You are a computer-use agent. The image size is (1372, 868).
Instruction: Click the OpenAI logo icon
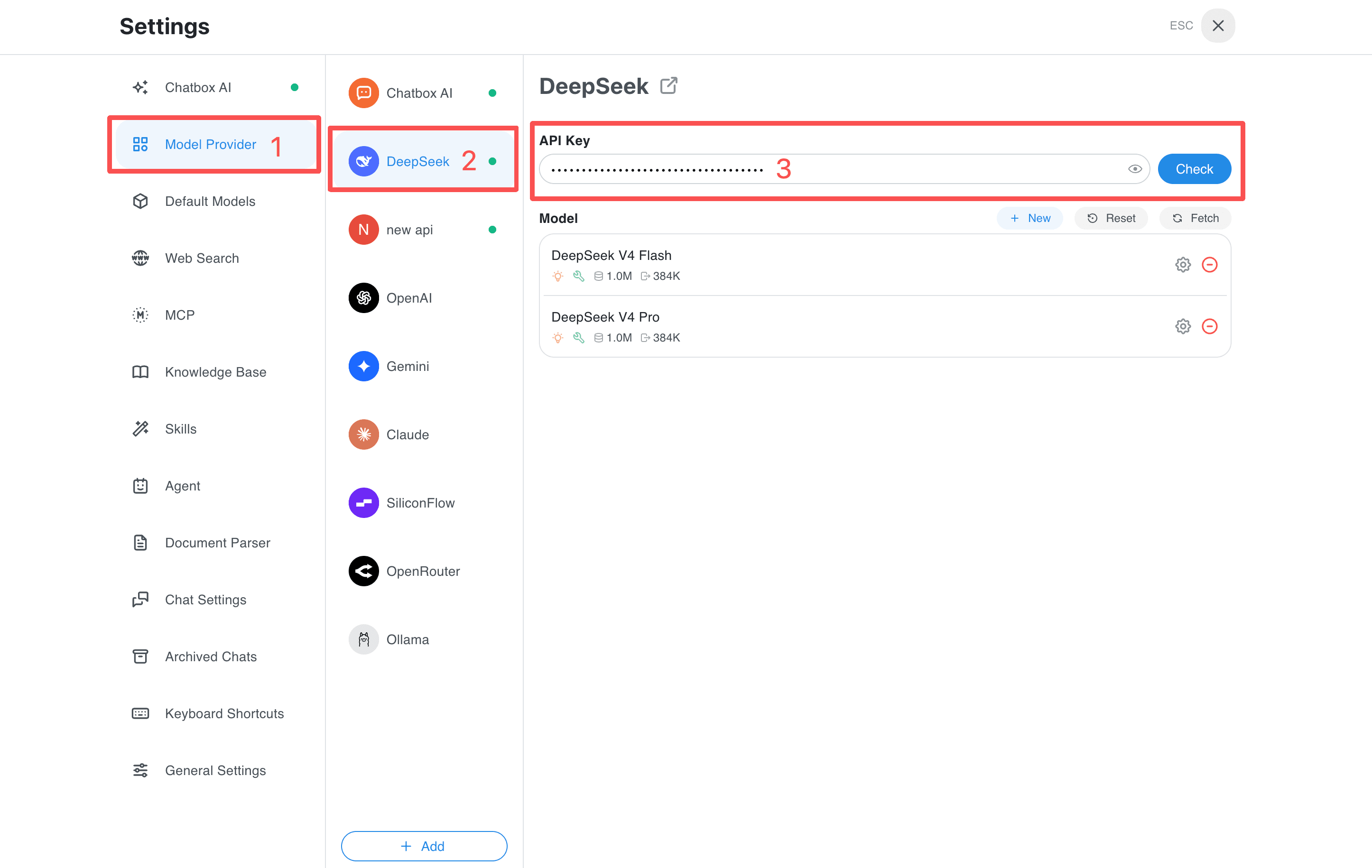point(363,298)
